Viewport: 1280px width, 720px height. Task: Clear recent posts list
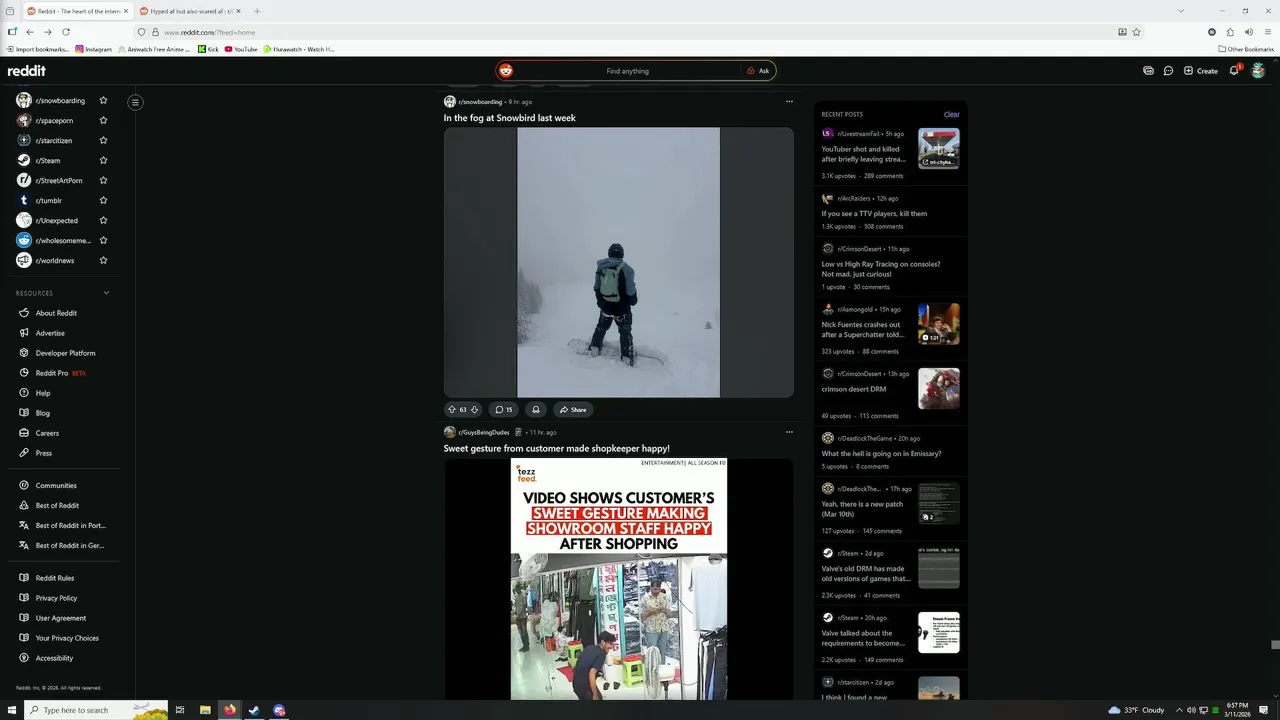tap(951, 114)
